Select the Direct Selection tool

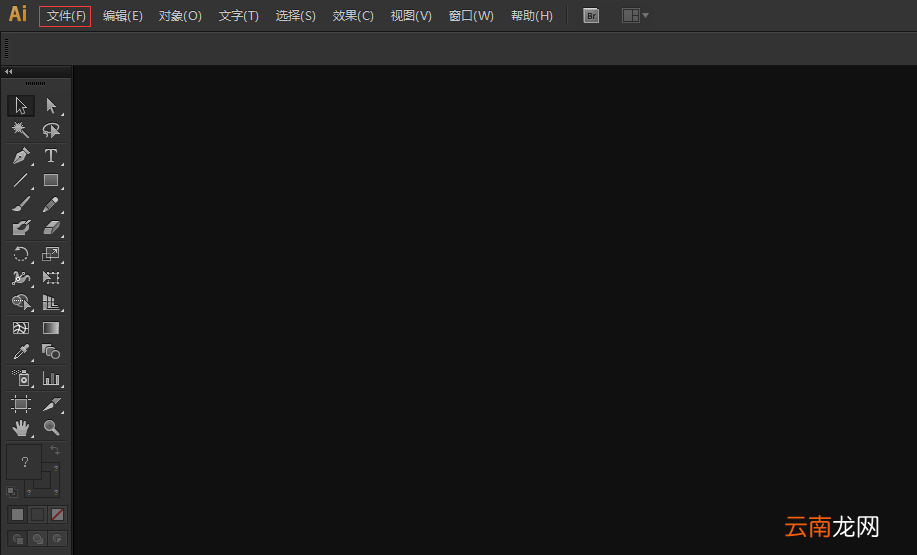tap(51, 106)
